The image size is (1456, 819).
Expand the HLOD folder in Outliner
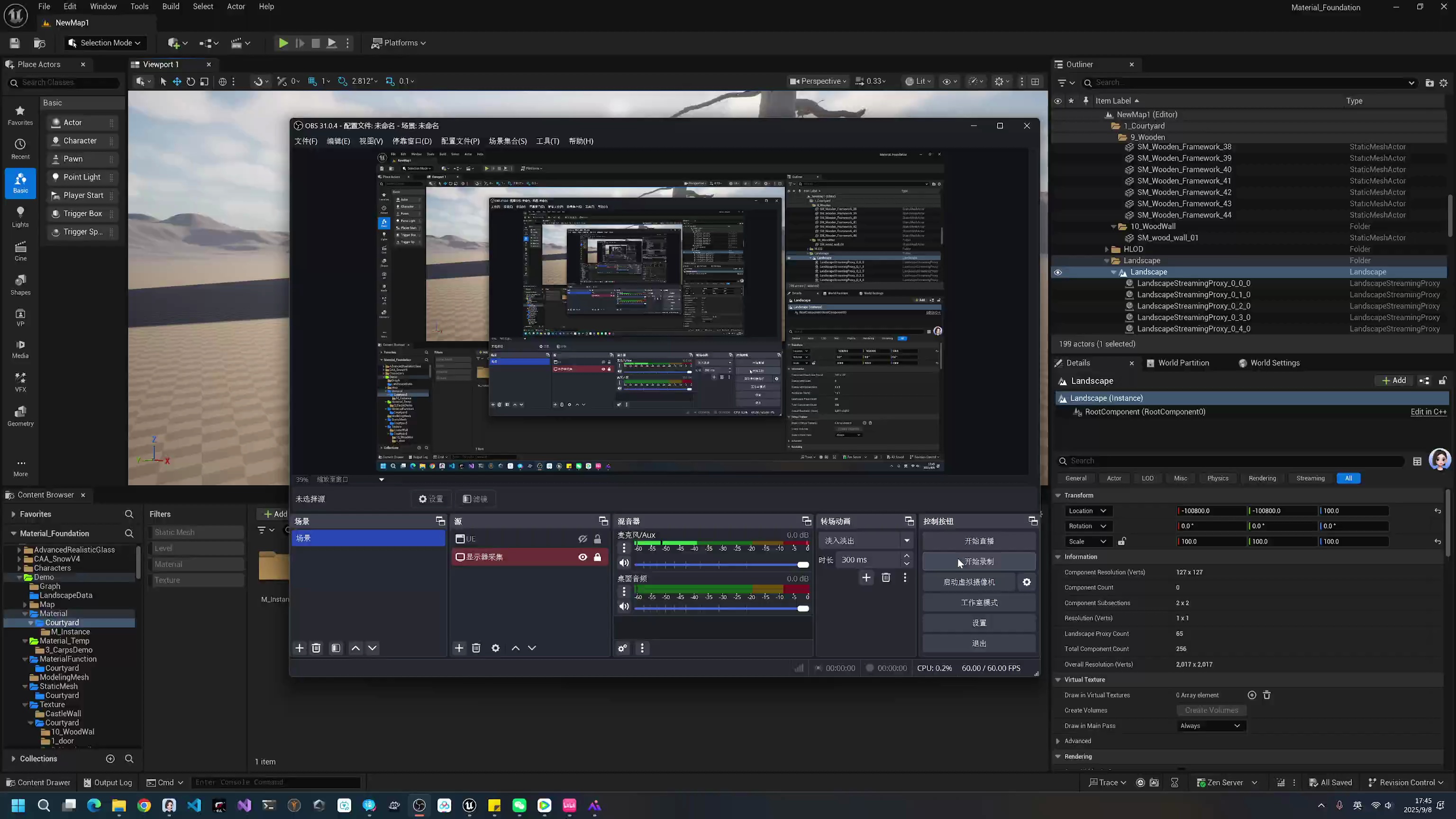[1107, 249]
